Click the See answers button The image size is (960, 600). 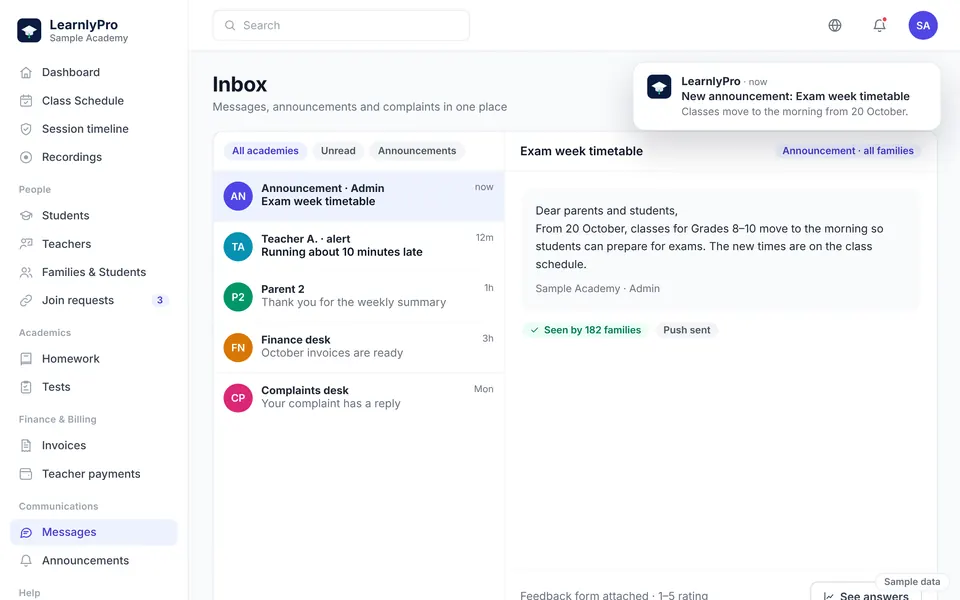(x=866, y=593)
